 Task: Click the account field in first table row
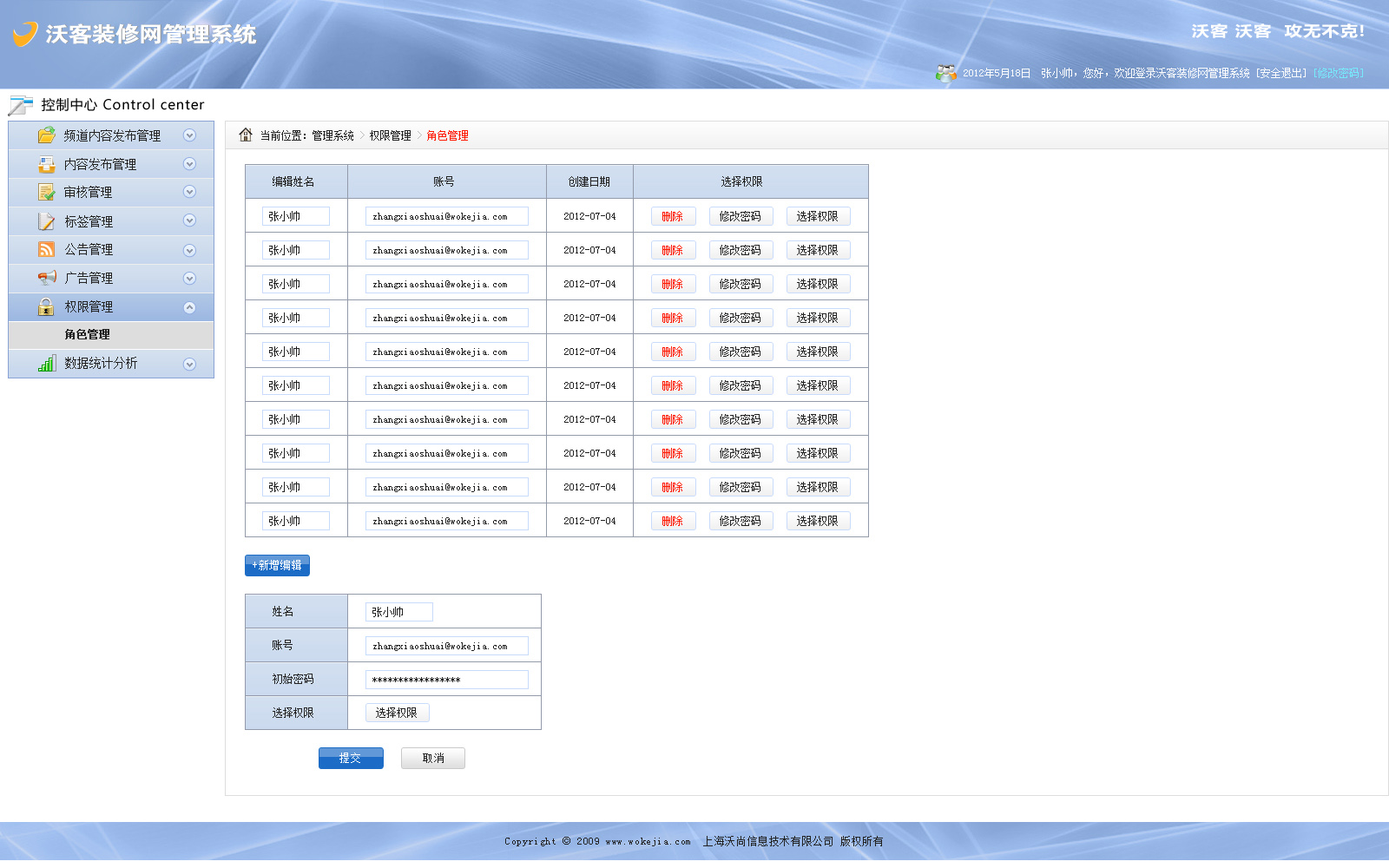click(x=447, y=216)
